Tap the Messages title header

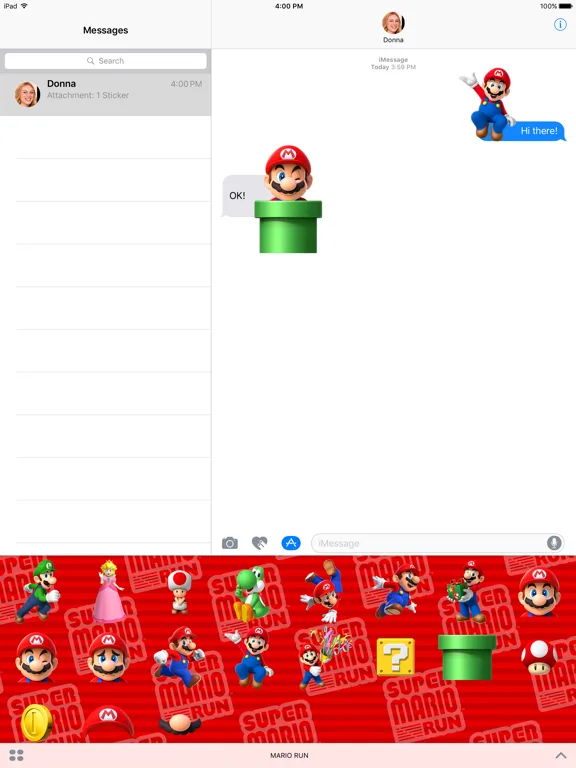[105, 30]
